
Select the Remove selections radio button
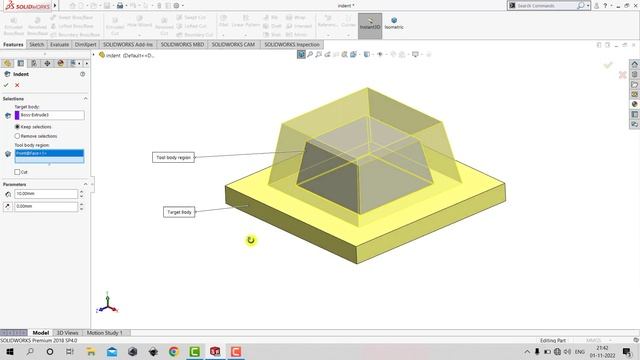click(x=17, y=136)
